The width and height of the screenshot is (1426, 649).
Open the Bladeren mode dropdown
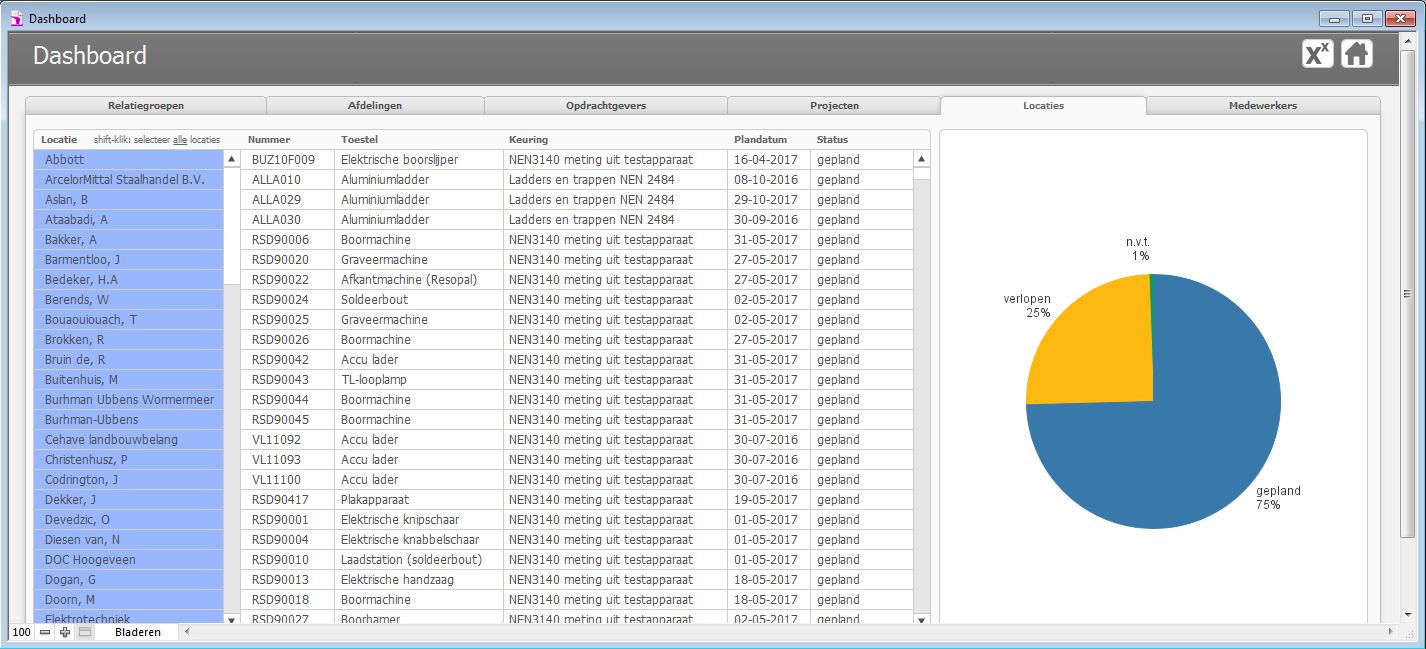pyautogui.click(x=137, y=632)
